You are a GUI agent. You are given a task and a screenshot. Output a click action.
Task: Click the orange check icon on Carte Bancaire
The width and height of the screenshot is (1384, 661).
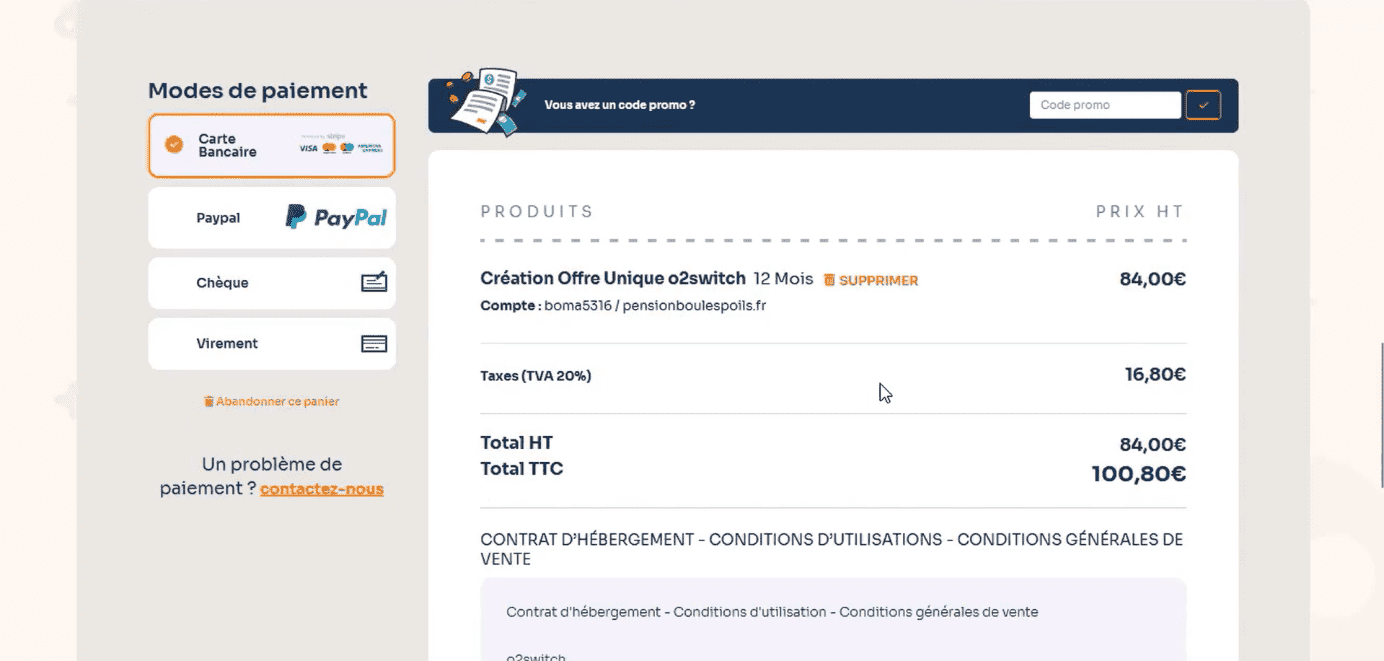click(174, 144)
